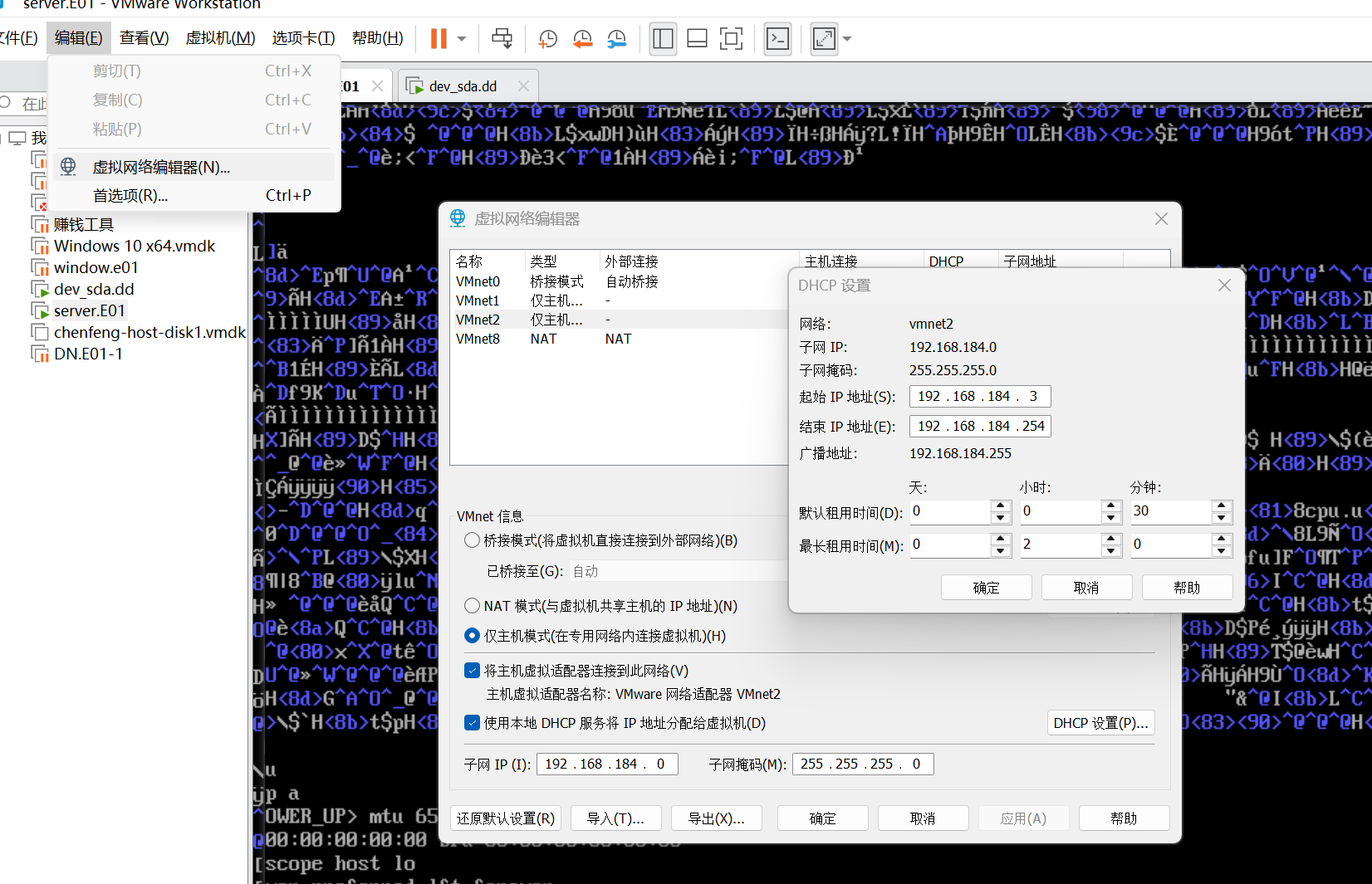Toggle the thumbnail bar icon
This screenshot has width=1372, height=884.
[697, 38]
